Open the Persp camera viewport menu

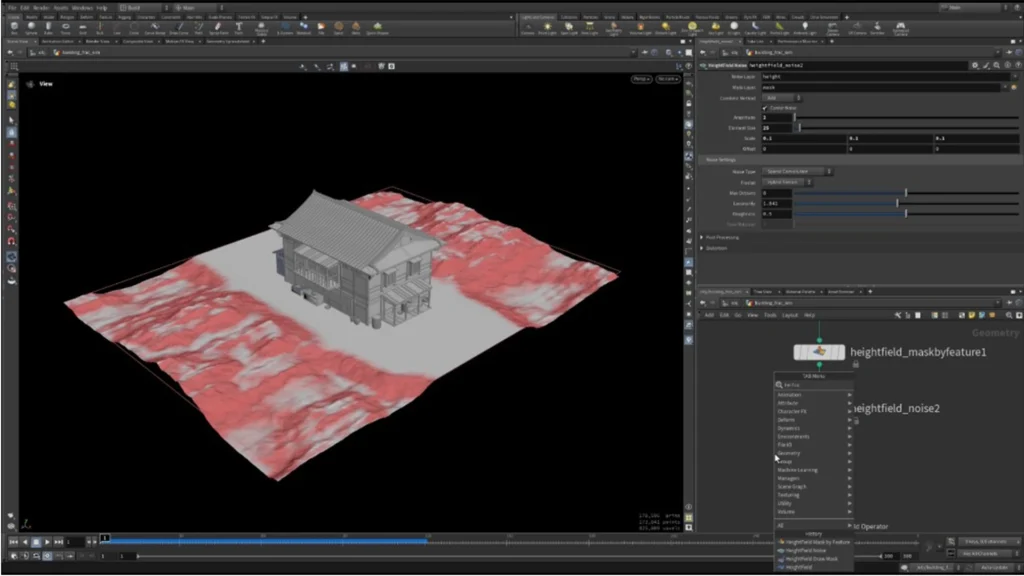[641, 79]
